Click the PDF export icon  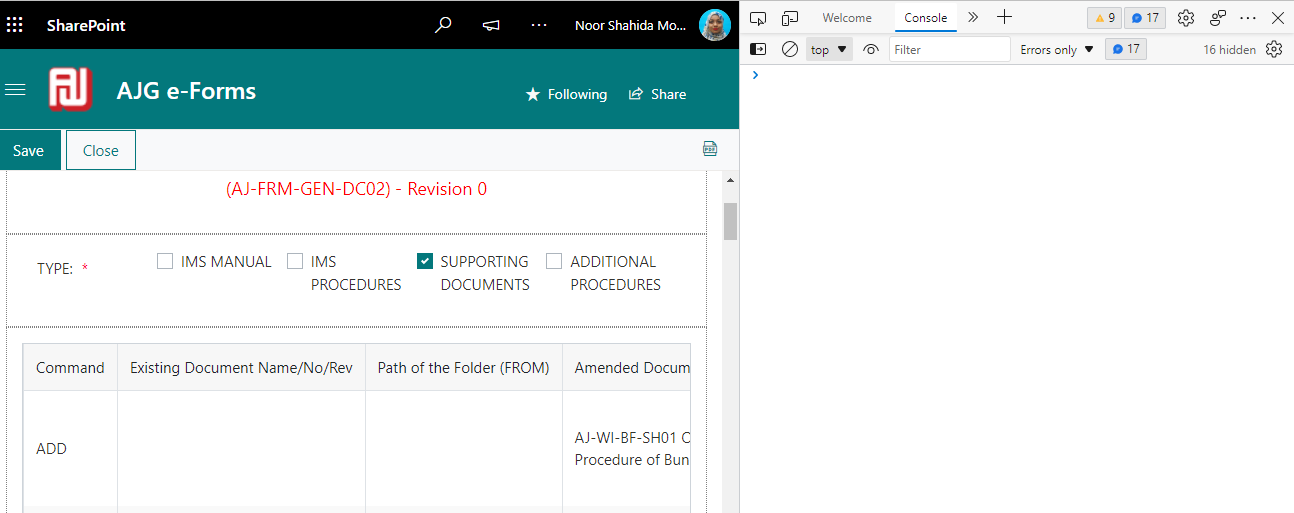pos(710,149)
